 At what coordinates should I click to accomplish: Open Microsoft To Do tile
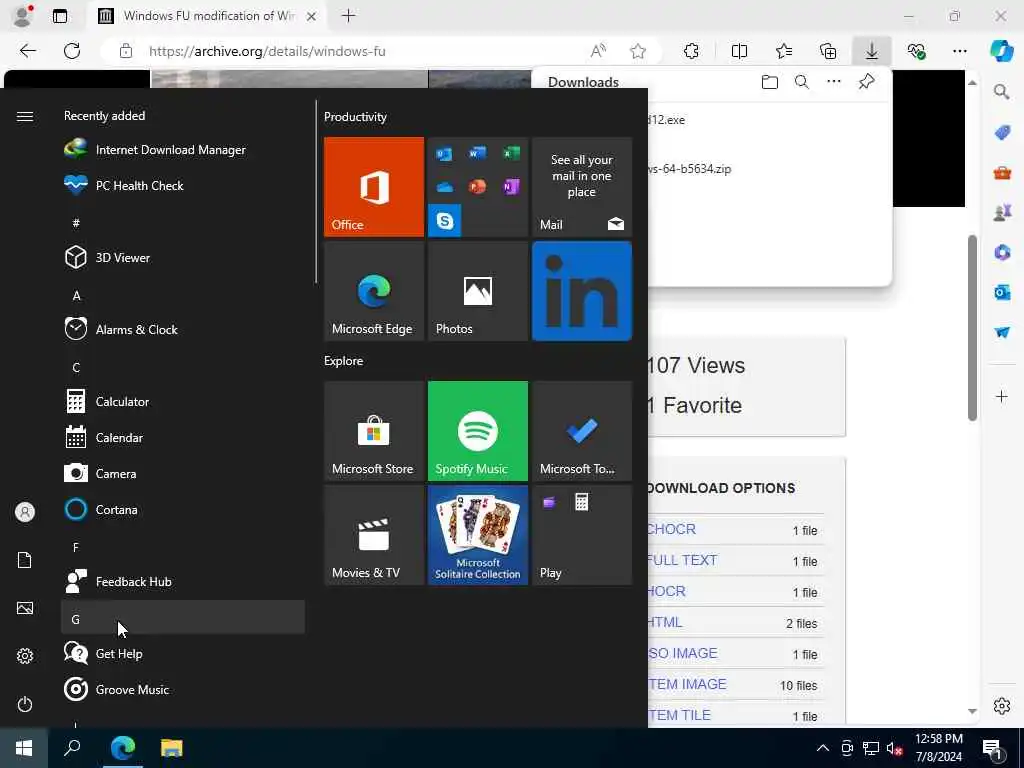pos(582,431)
